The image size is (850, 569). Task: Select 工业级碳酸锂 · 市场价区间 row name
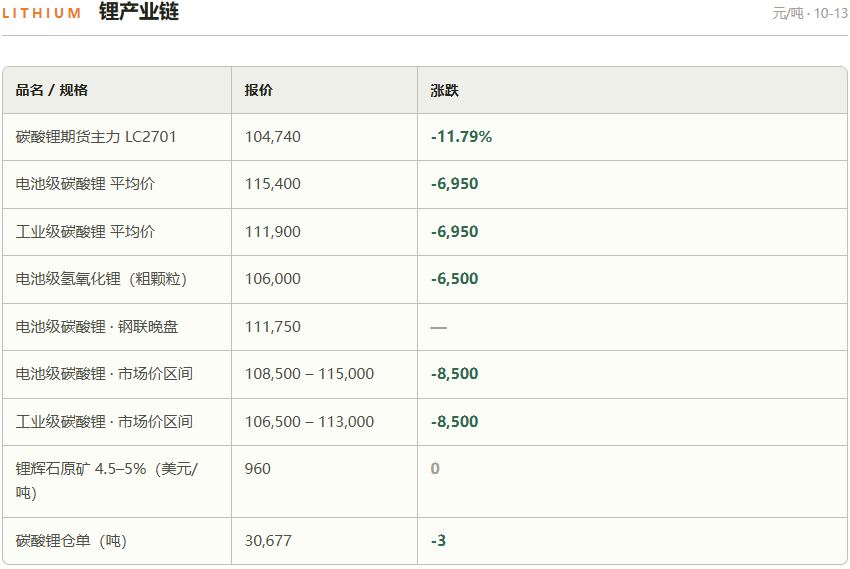click(x=104, y=422)
